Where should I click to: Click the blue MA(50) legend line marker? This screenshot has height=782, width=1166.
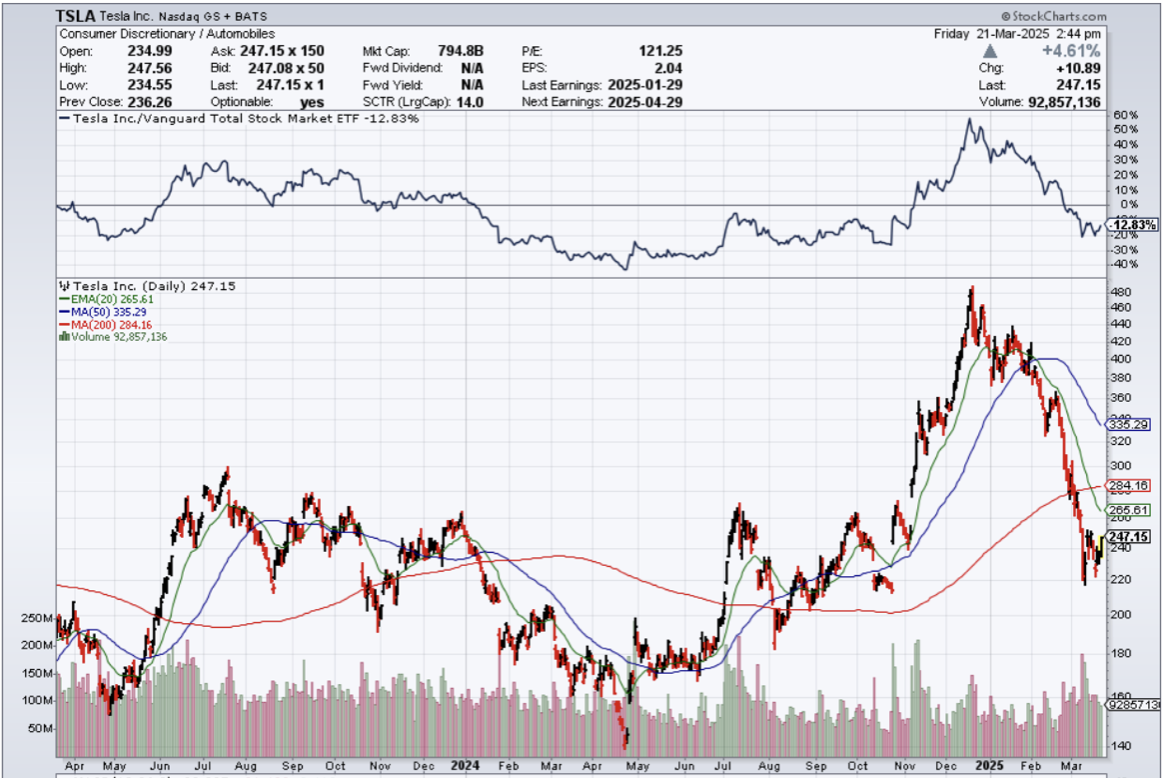tap(63, 312)
